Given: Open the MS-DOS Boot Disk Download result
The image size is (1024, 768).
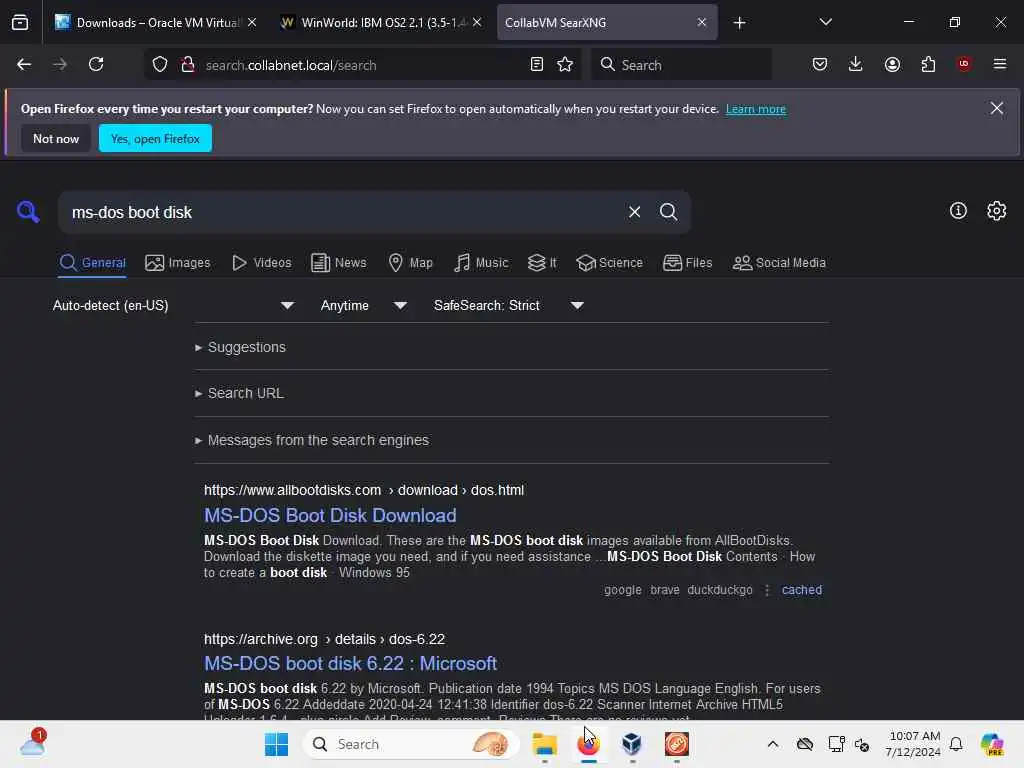Looking at the screenshot, I should tap(330, 515).
